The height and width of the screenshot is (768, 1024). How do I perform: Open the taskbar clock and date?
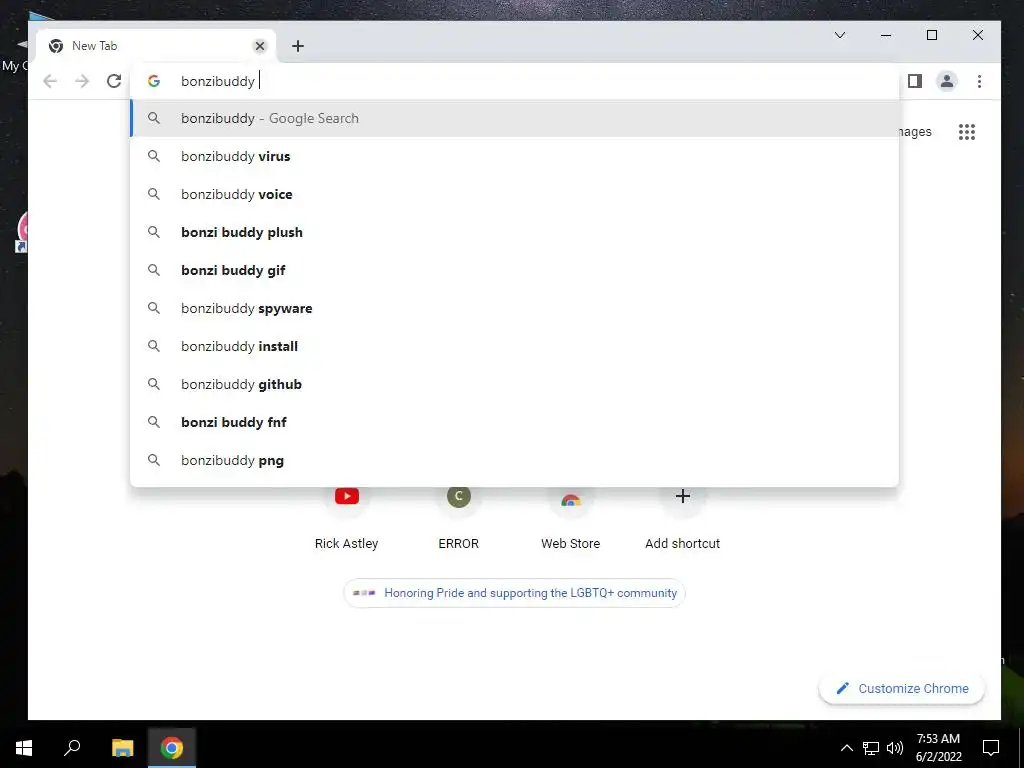pos(938,748)
